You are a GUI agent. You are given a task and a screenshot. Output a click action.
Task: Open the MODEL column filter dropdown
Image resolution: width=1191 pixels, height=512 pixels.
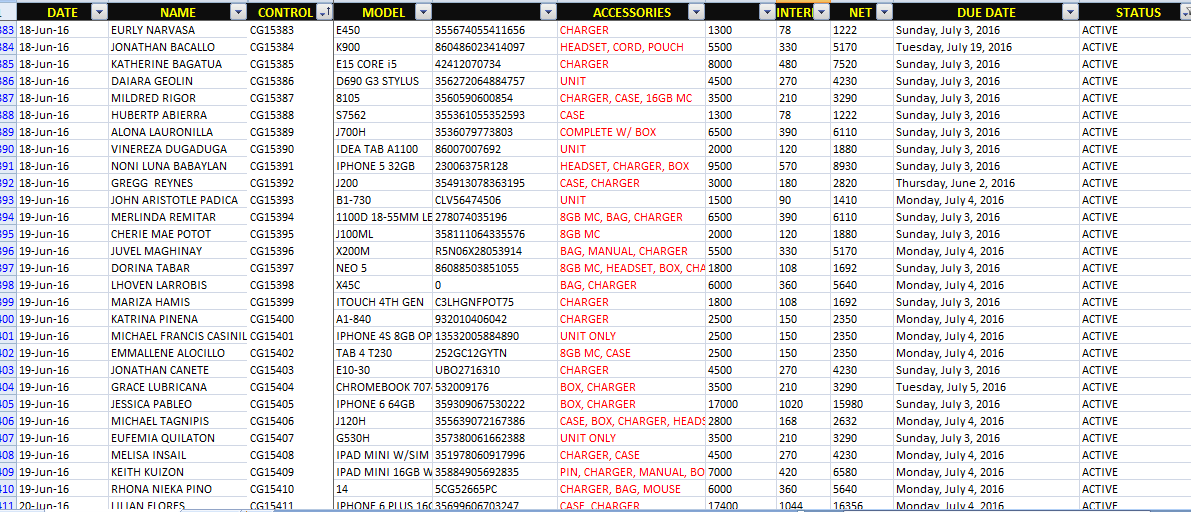(x=423, y=12)
